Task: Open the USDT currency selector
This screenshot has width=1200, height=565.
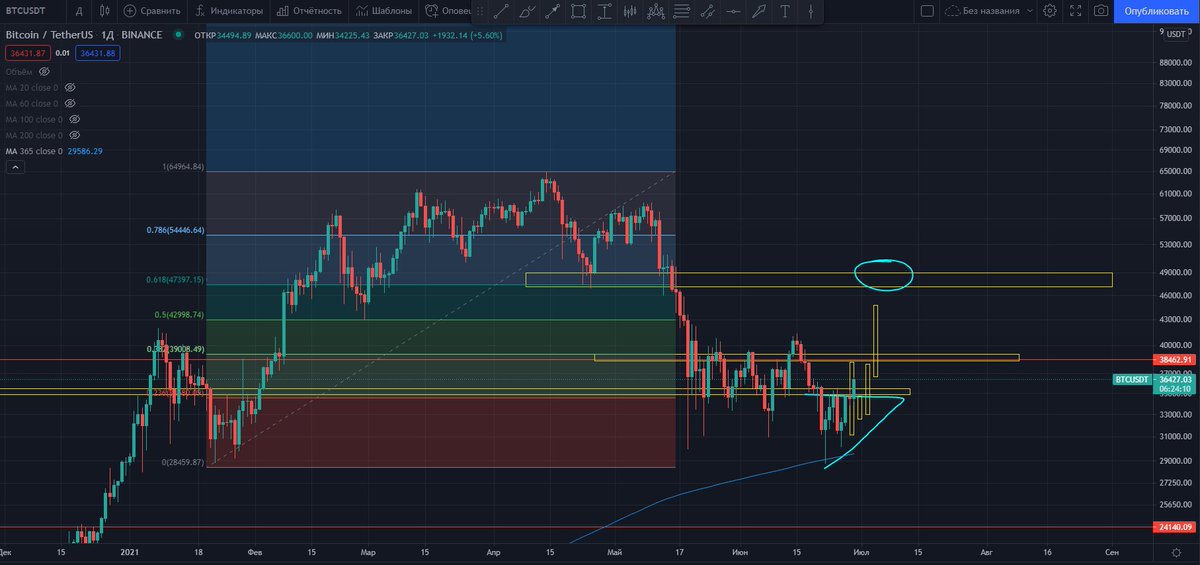Action: (1174, 34)
